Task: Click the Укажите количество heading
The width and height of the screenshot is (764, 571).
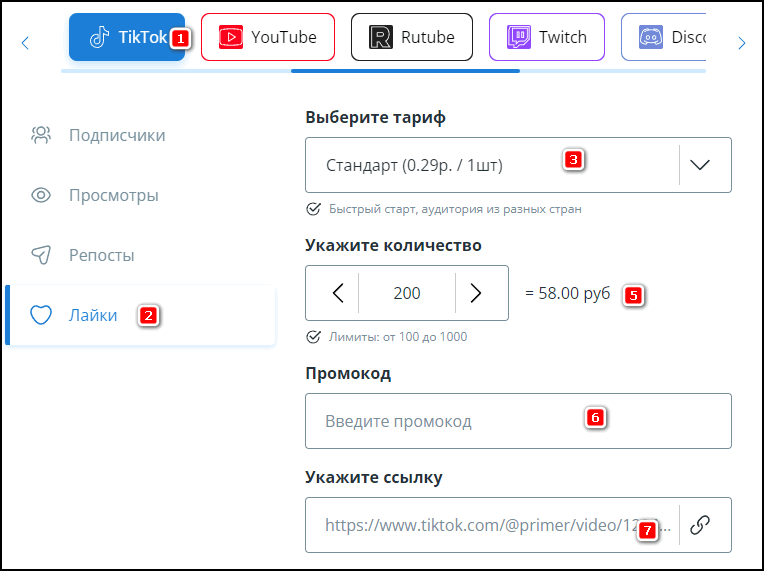Action: pyautogui.click(x=393, y=245)
